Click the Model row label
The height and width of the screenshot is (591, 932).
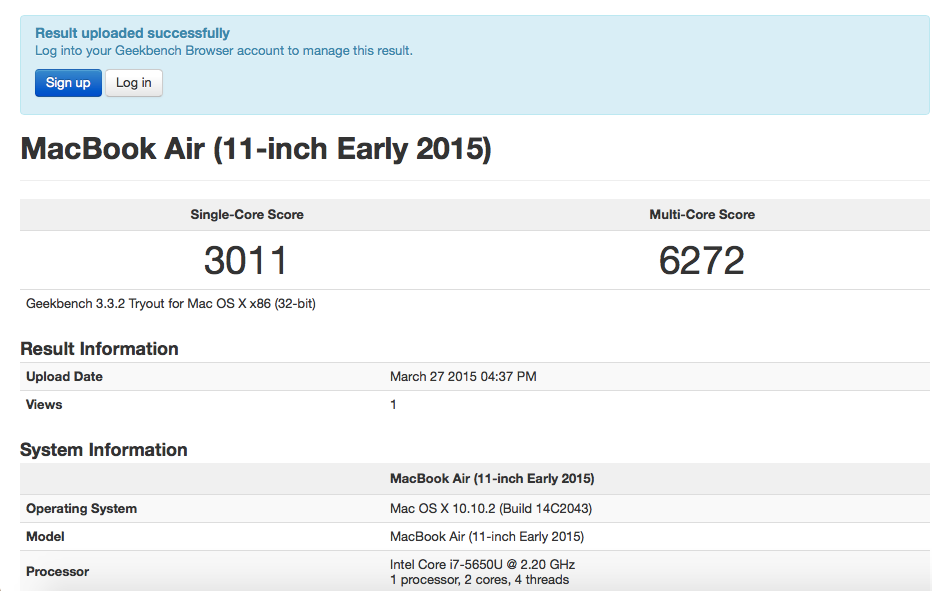point(45,536)
